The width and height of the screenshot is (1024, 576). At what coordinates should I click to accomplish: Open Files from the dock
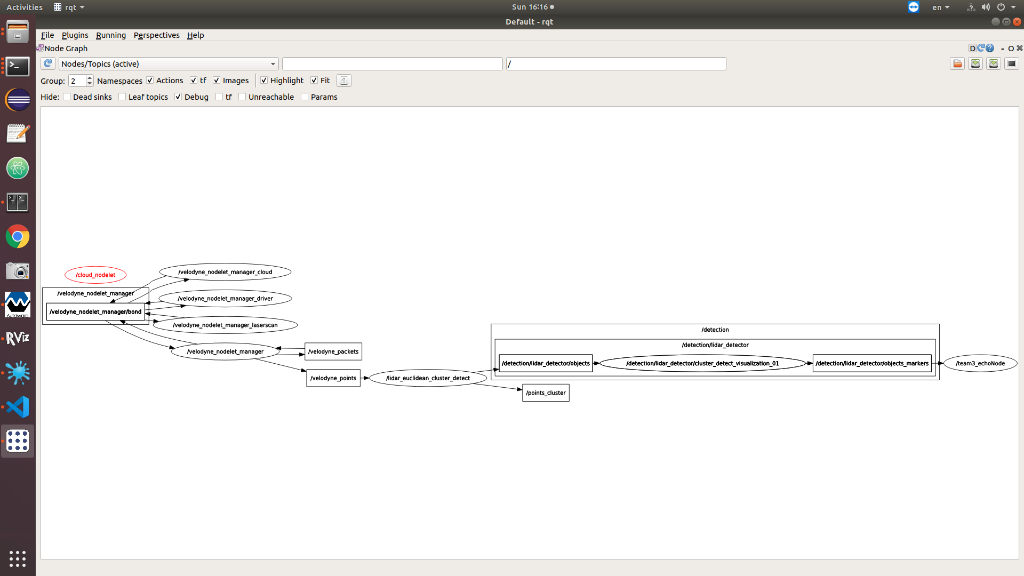pos(18,32)
